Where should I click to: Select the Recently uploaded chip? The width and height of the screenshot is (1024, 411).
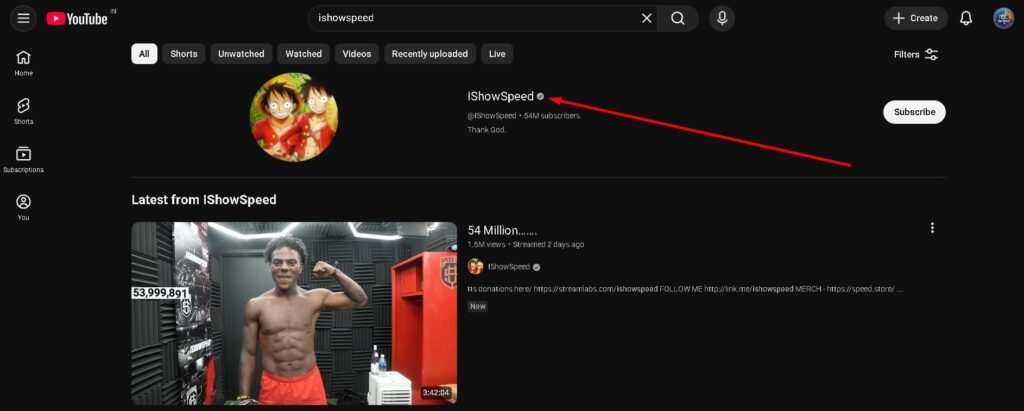(x=430, y=54)
